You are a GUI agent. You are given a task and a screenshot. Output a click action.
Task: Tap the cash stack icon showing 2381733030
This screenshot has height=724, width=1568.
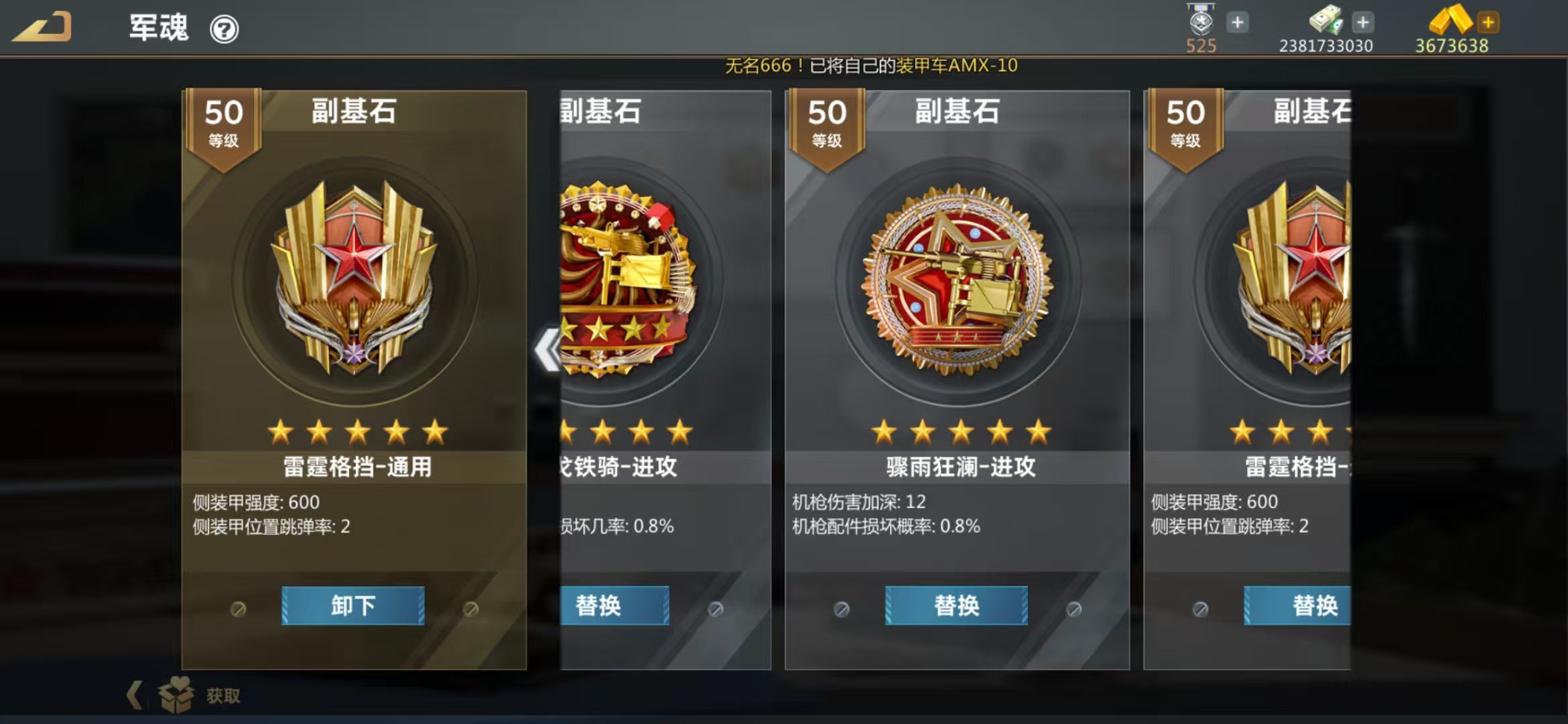point(1326,19)
